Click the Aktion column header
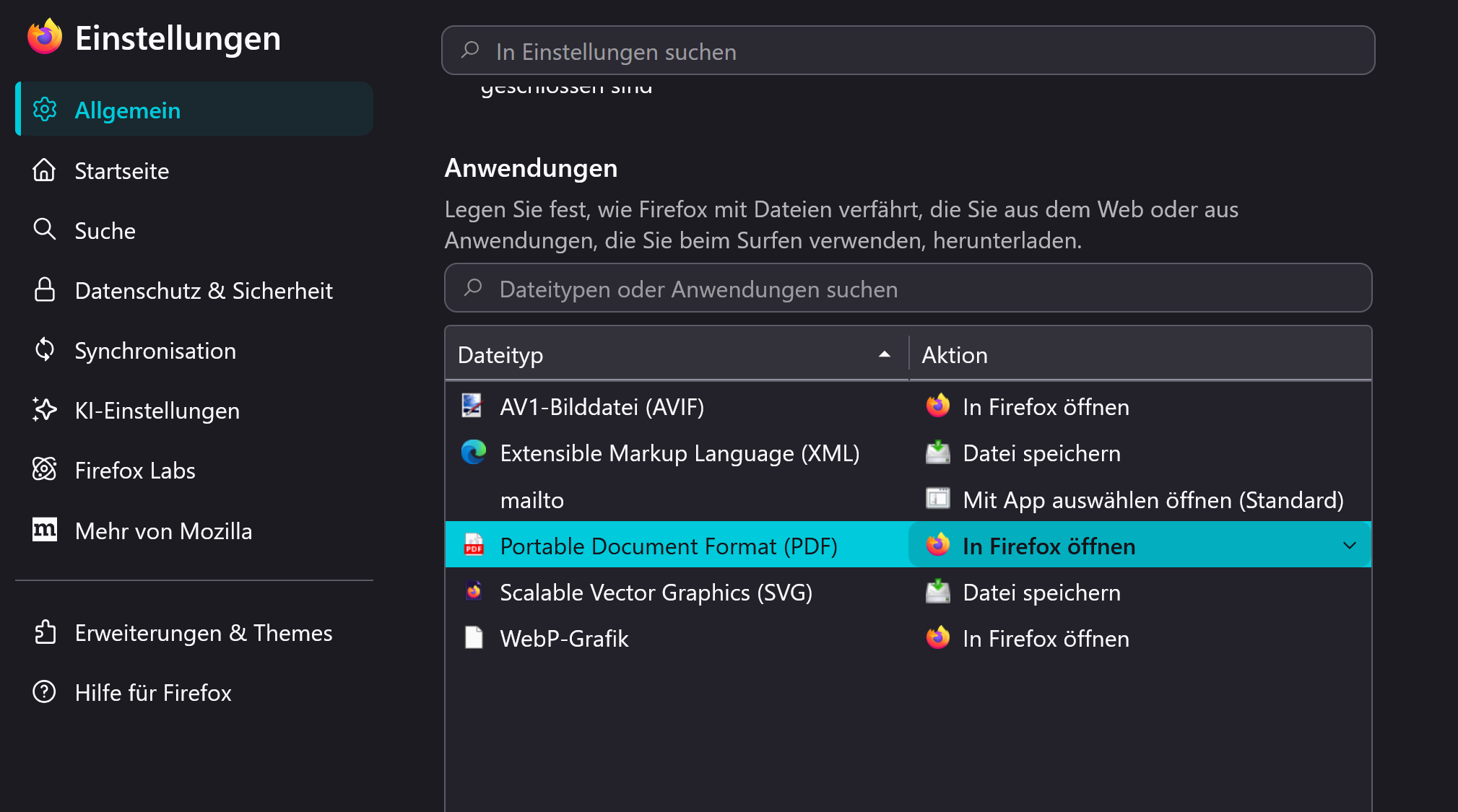1458x812 pixels. tap(1140, 354)
